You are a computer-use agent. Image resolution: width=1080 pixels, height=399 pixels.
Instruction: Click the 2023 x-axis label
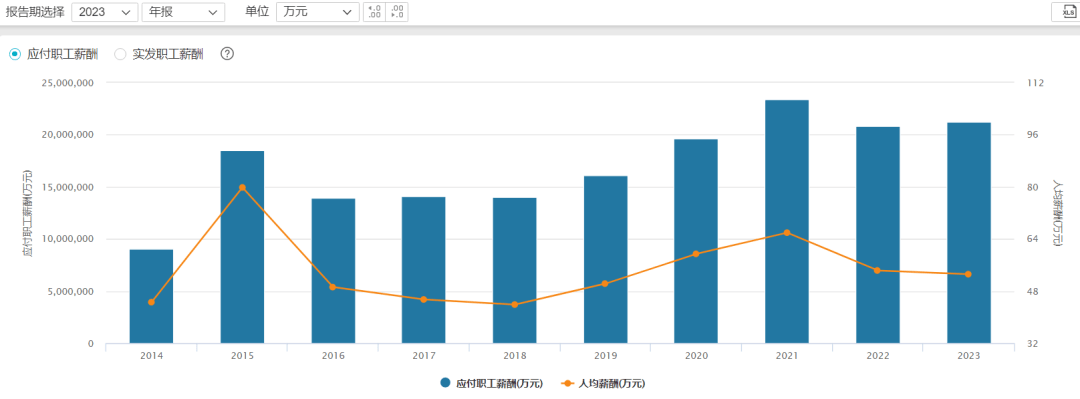(968, 356)
